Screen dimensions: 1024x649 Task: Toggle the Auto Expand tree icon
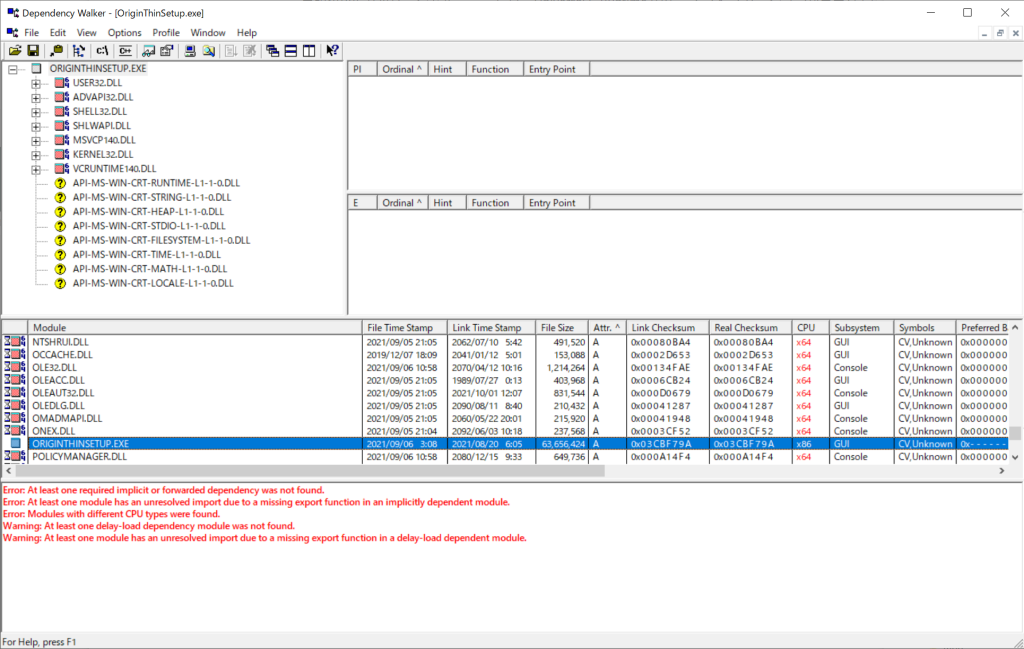[79, 51]
